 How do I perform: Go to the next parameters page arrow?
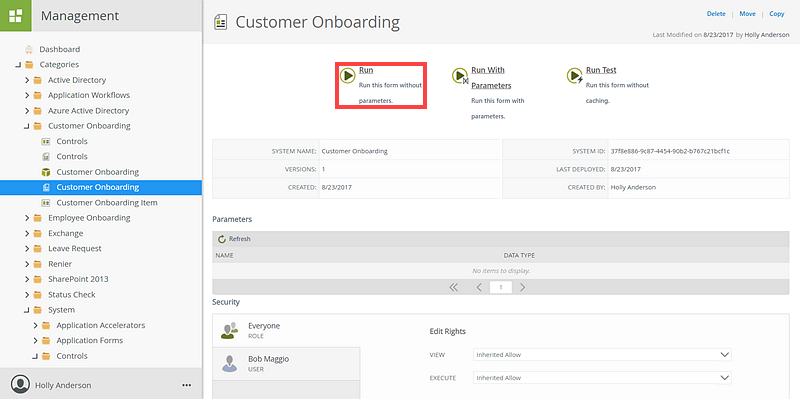(x=522, y=287)
